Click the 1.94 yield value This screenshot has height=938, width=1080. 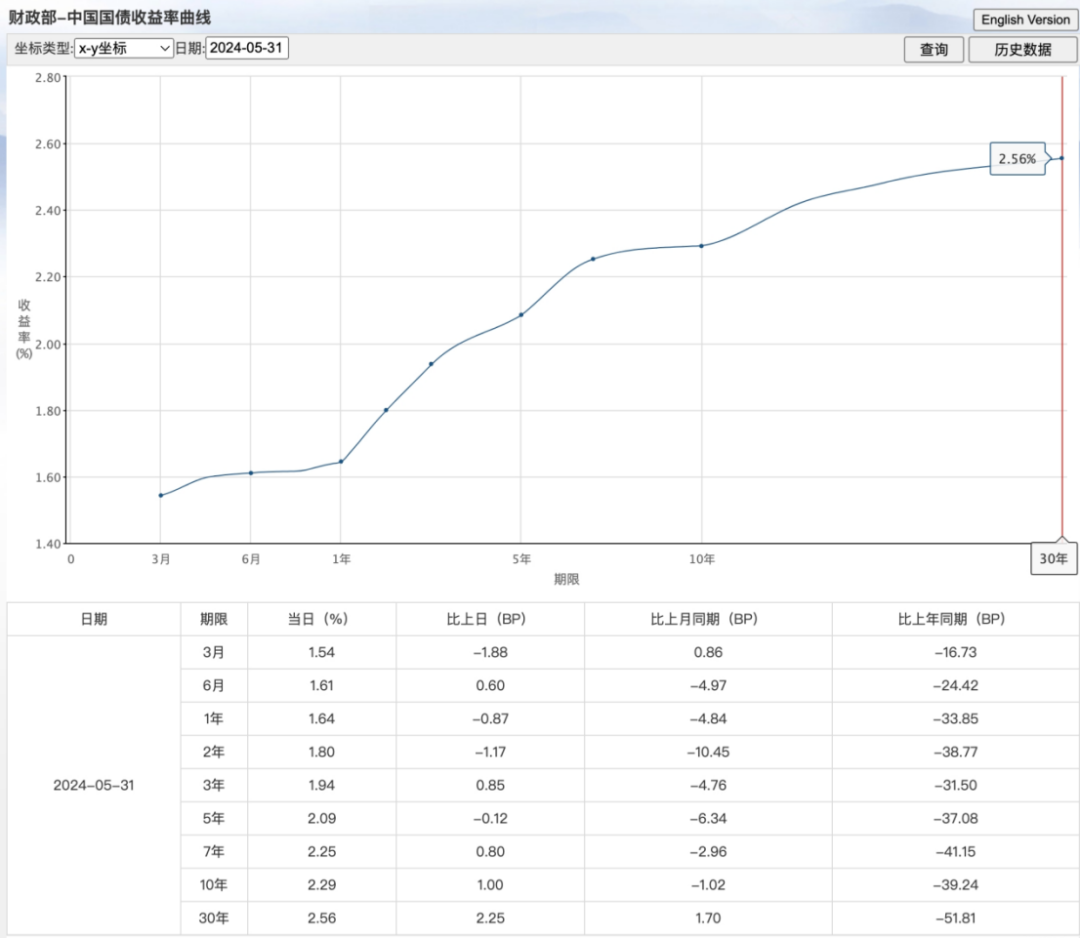(322, 785)
